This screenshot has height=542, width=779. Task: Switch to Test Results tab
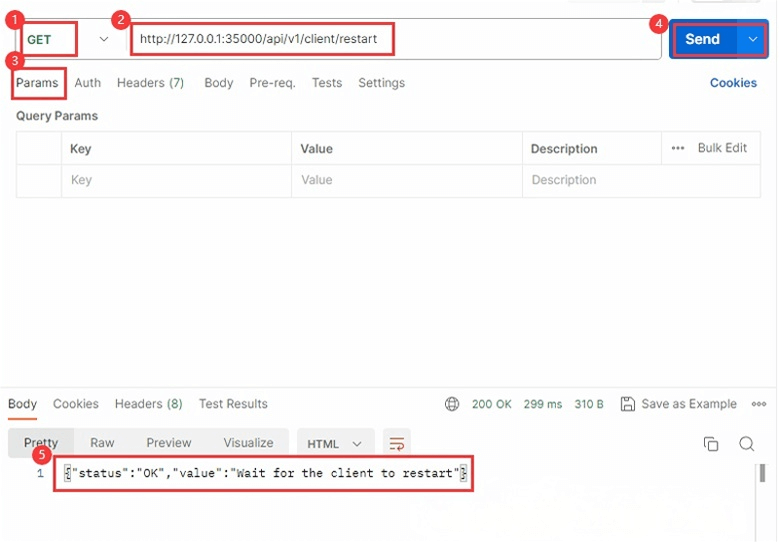pos(233,404)
